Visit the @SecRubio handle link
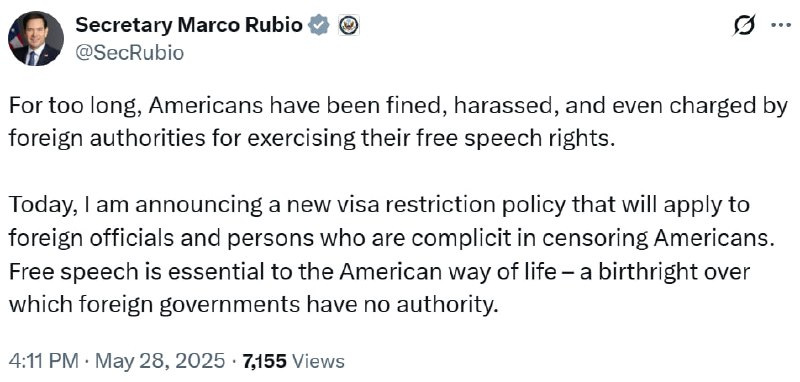This screenshot has height=382, width=800. (130, 53)
